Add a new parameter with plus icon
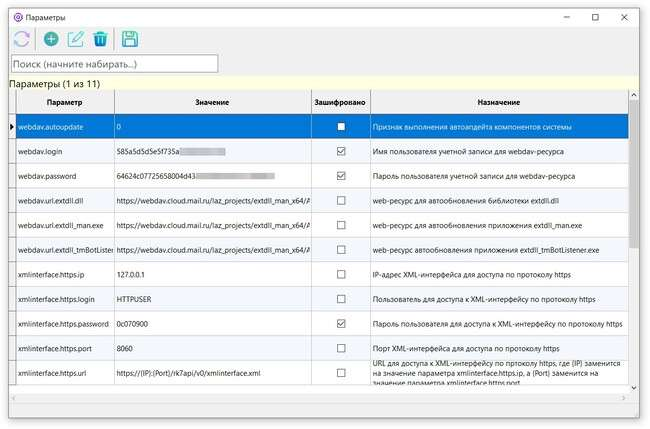This screenshot has height=429, width=650. [x=51, y=40]
